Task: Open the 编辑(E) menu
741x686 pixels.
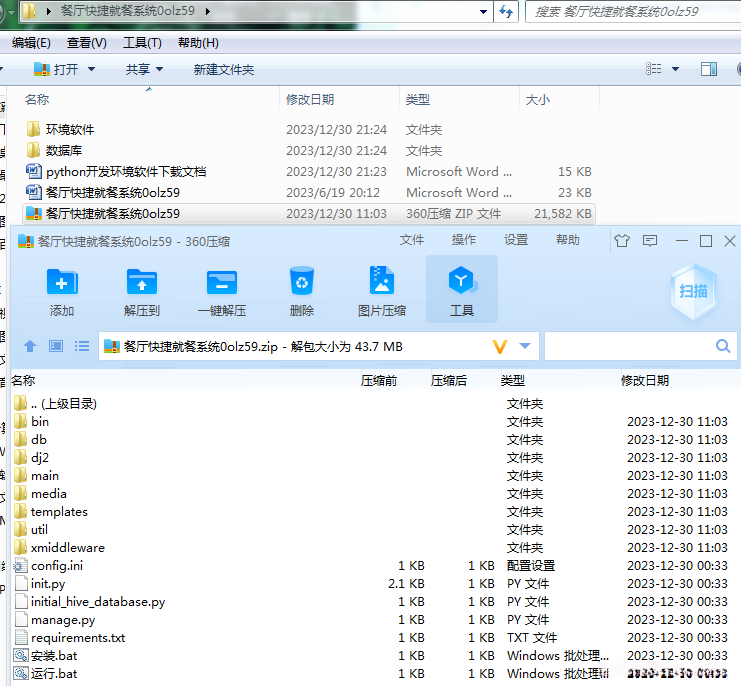Action: [31, 43]
